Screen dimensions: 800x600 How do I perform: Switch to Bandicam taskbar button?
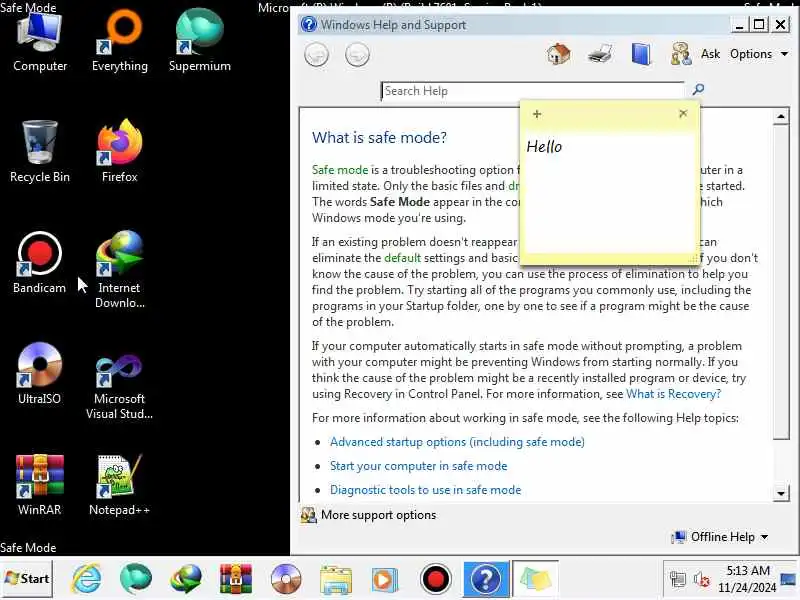click(x=435, y=579)
